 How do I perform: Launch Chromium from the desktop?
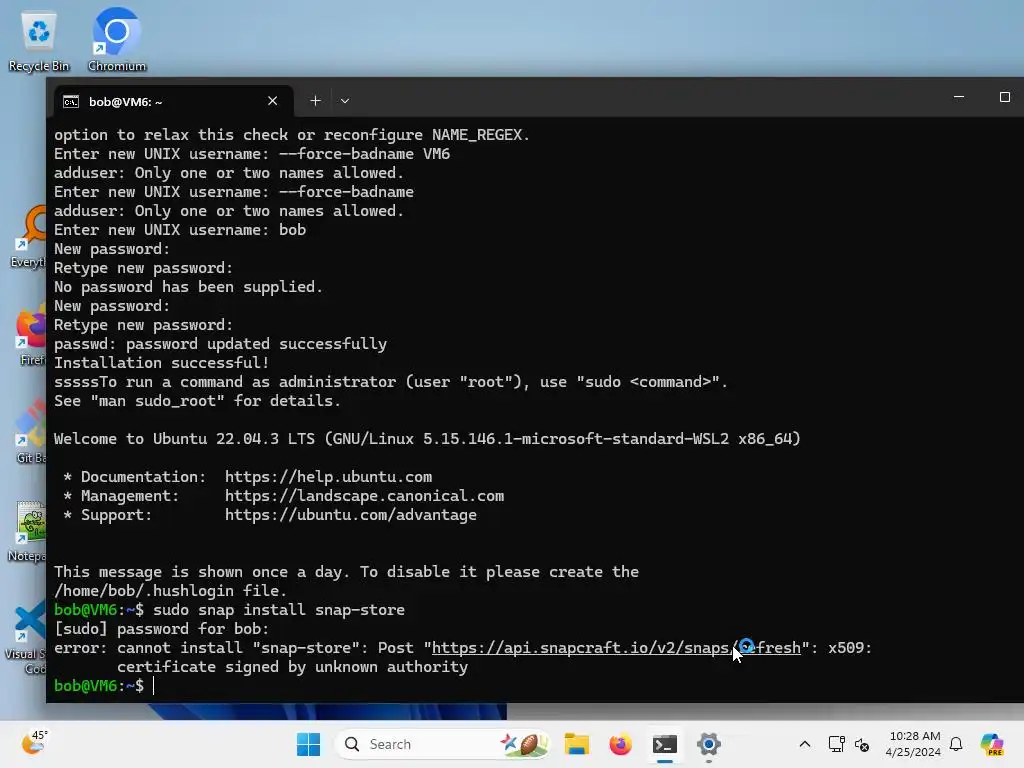coord(117,40)
